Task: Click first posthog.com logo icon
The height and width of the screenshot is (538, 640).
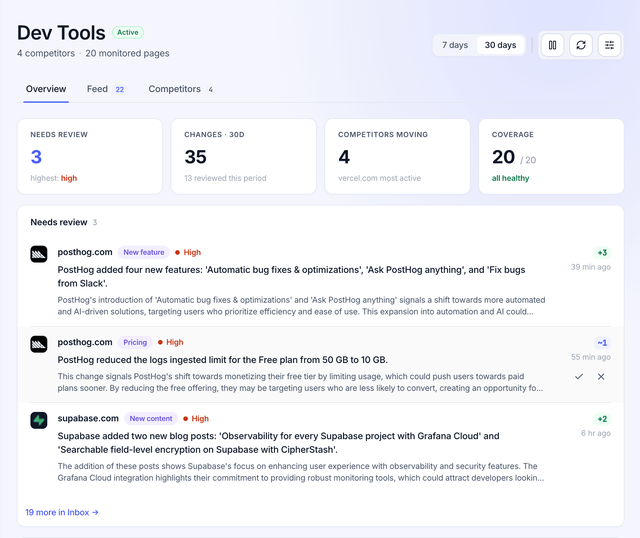Action: click(39, 254)
